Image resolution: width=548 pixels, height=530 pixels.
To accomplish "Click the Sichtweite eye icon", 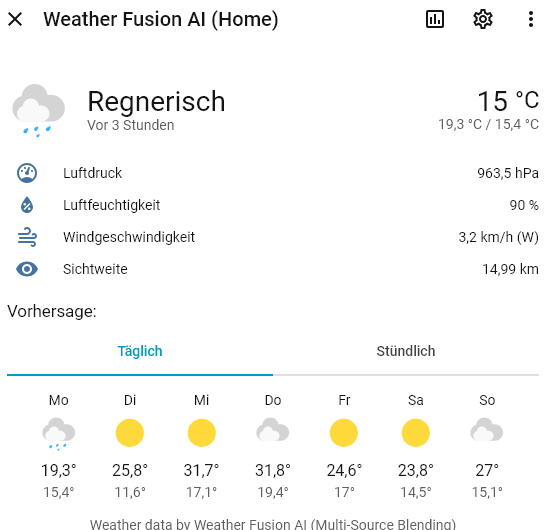I will [27, 269].
